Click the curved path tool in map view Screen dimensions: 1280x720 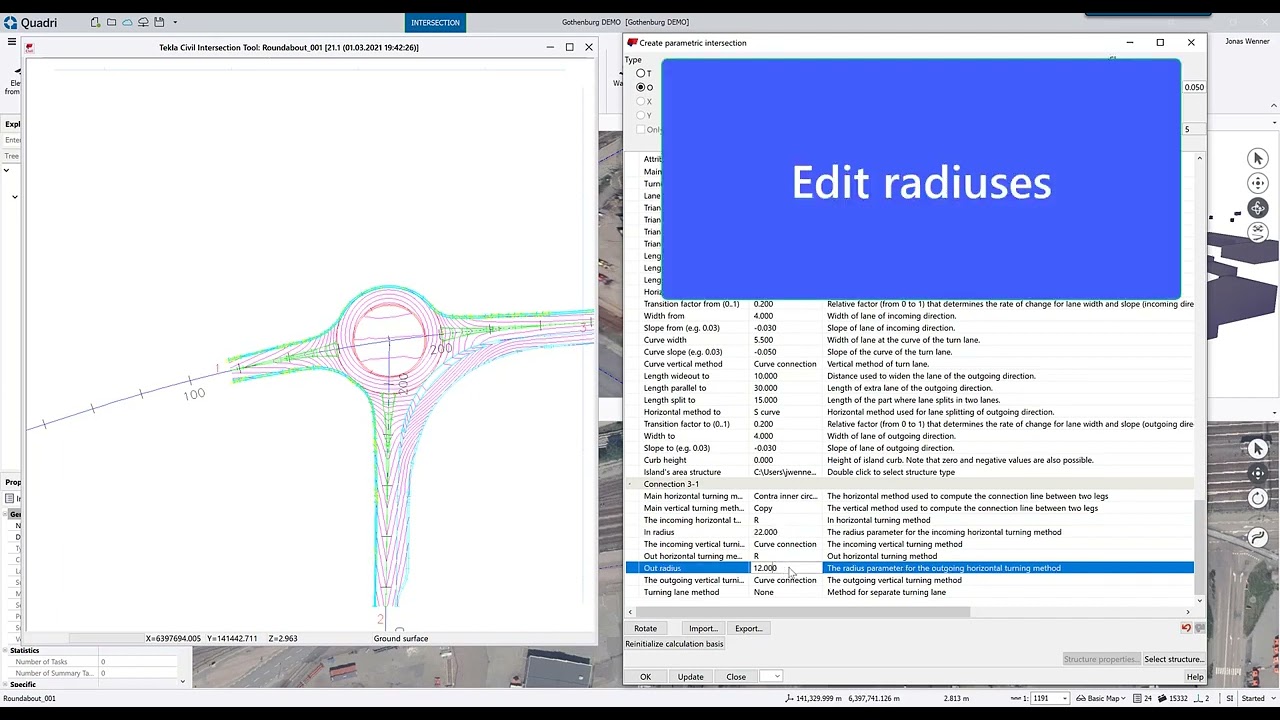(1258, 537)
